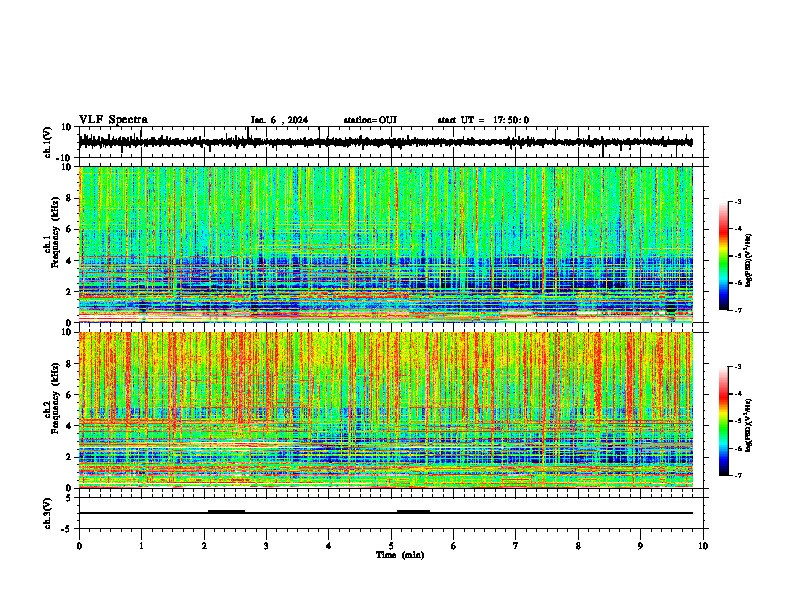Click the ch.1(V) waveform axis label
The image size is (792, 612).
(x=48, y=142)
